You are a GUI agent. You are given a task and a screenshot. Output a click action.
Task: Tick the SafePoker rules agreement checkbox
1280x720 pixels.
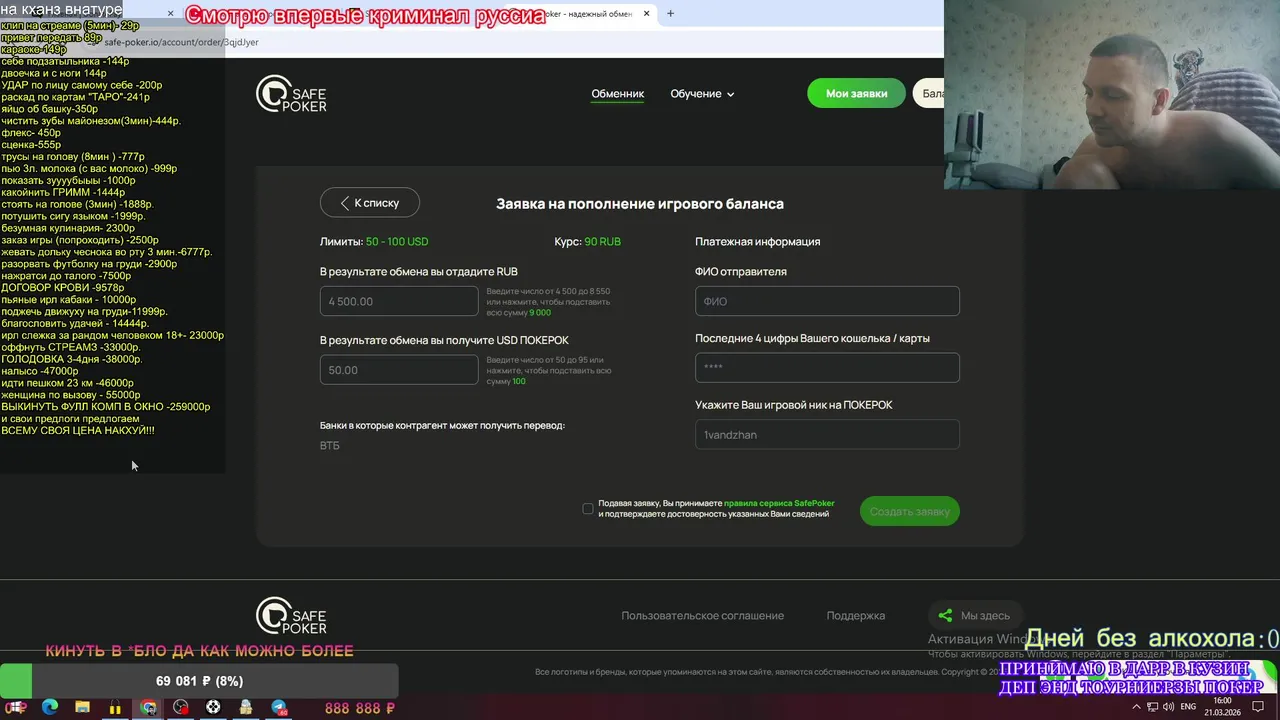tap(588, 509)
